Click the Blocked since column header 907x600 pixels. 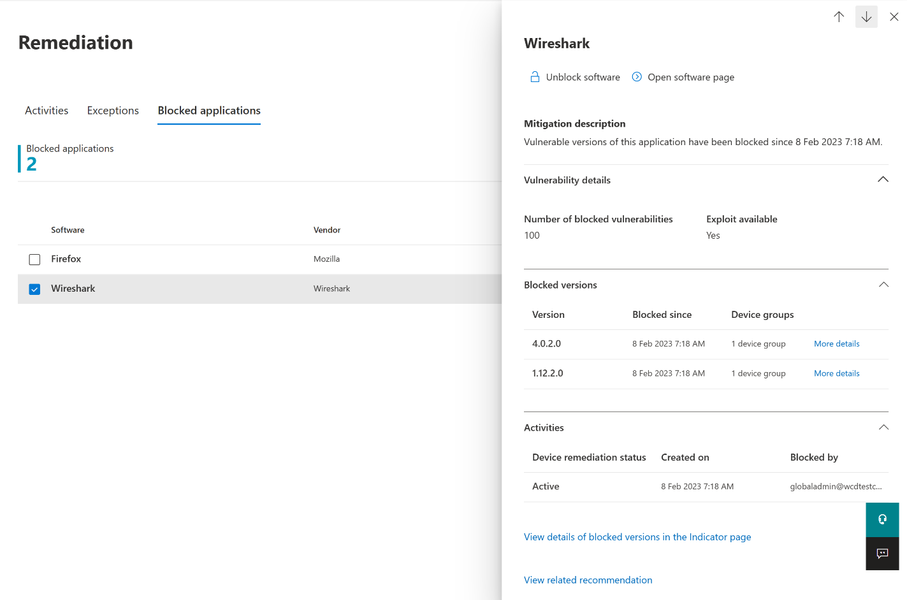coord(662,315)
